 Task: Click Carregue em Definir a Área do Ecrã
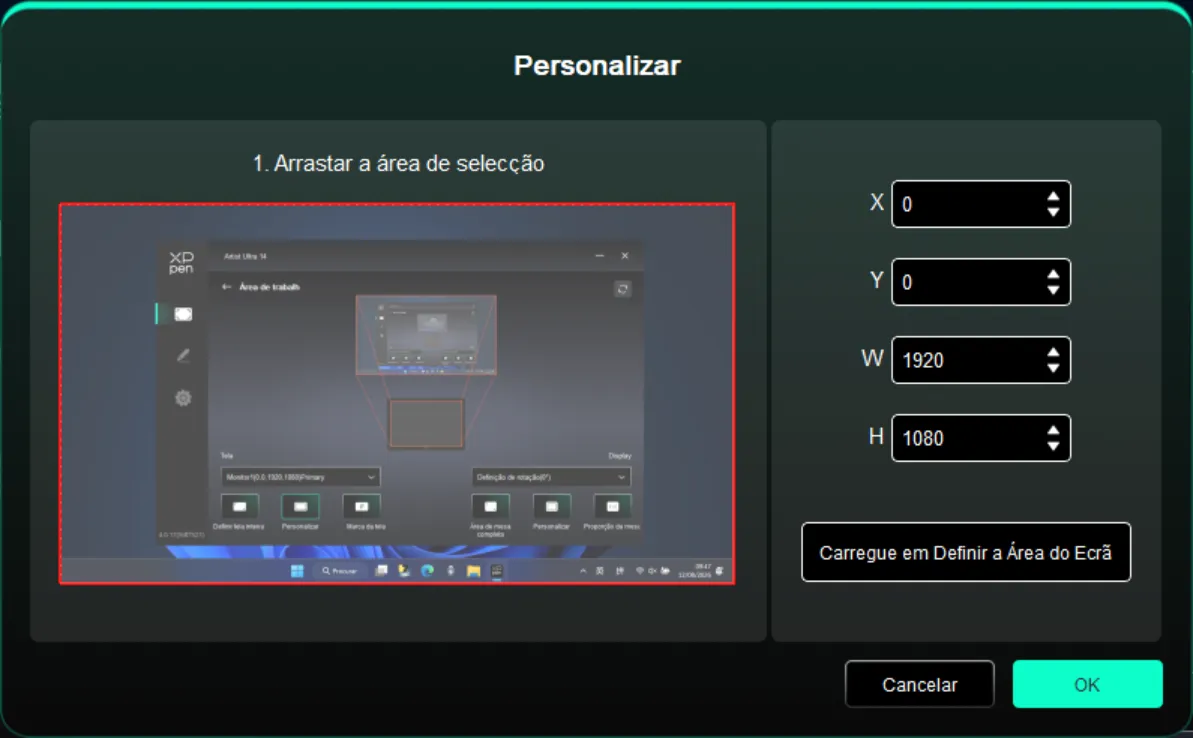[x=966, y=552]
